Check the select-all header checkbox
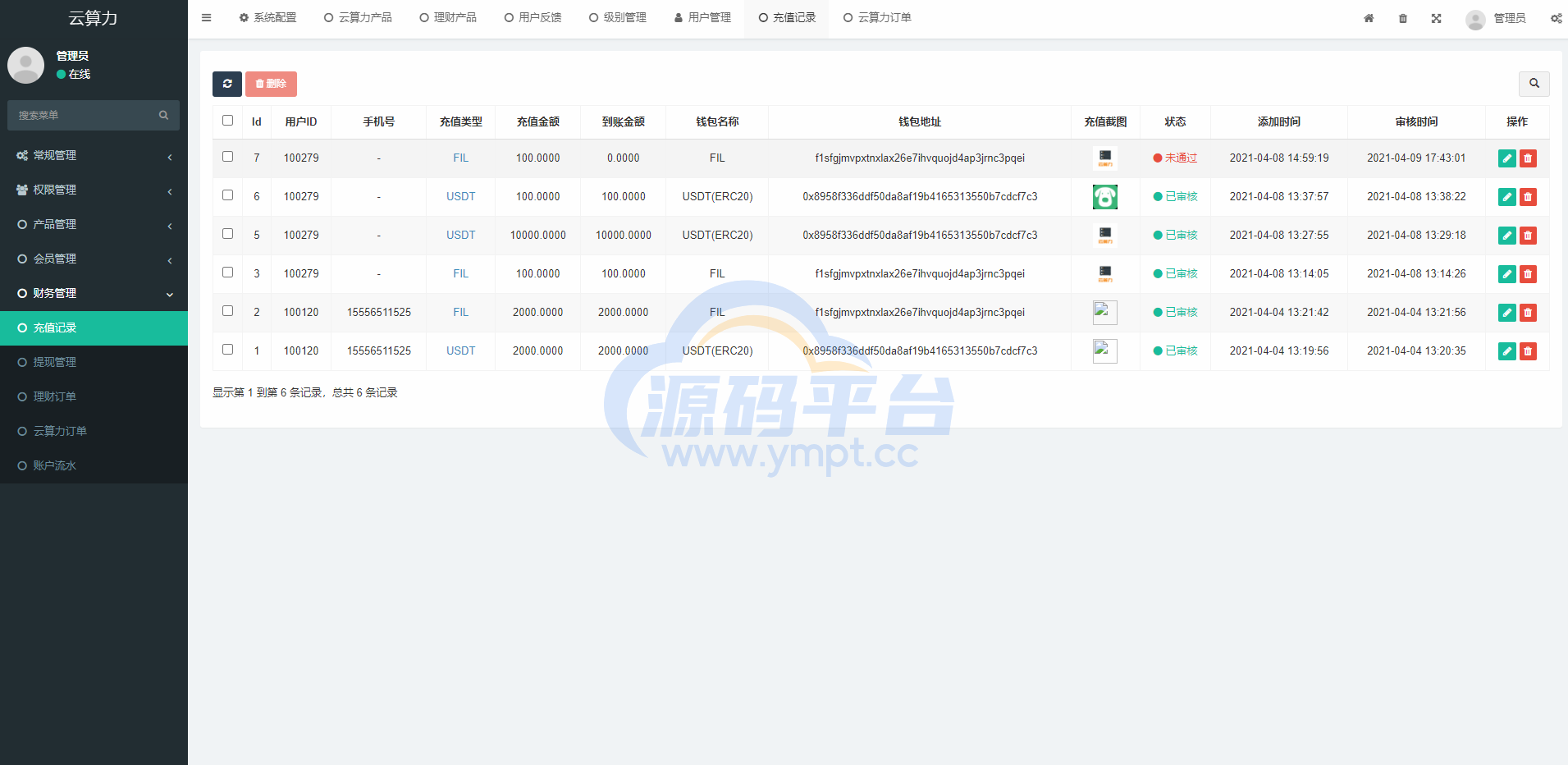The image size is (1568, 765). tap(227, 121)
